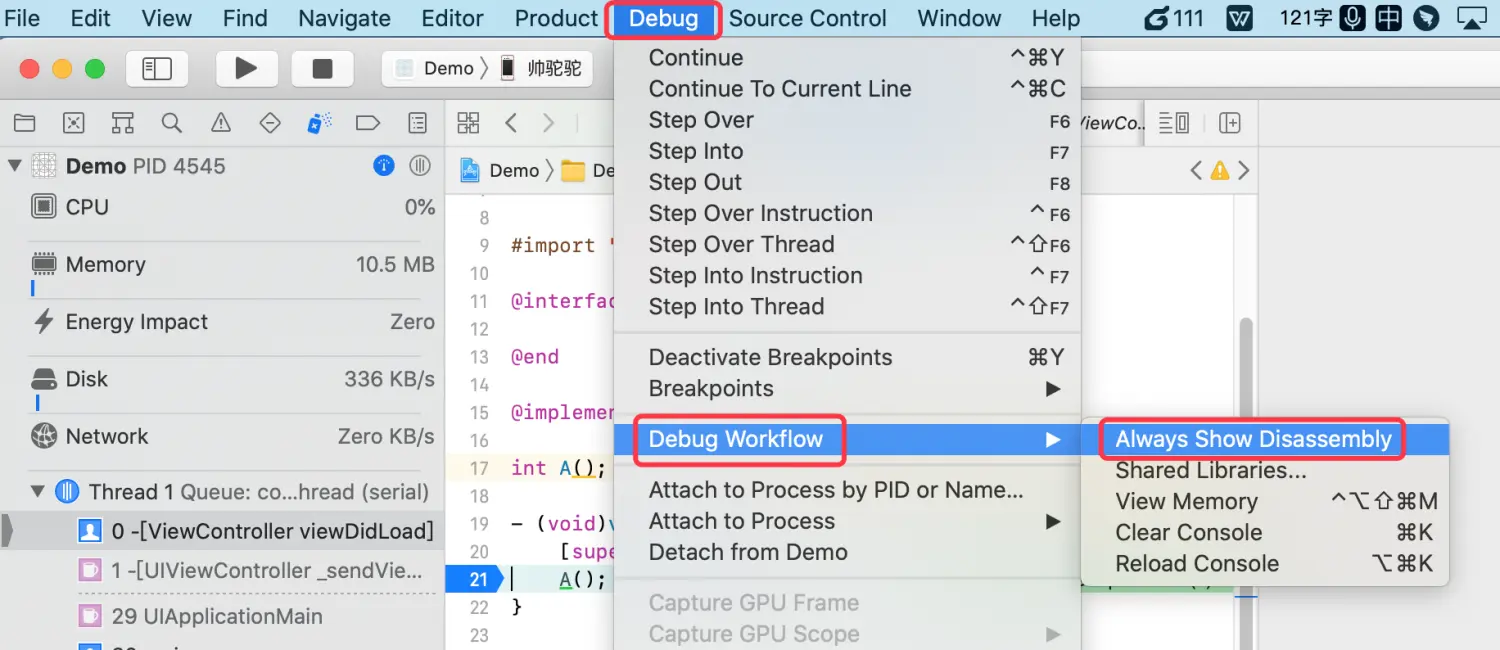The image size is (1500, 650).
Task: Open the Issue navigator warning icon
Action: pyautogui.click(x=221, y=123)
